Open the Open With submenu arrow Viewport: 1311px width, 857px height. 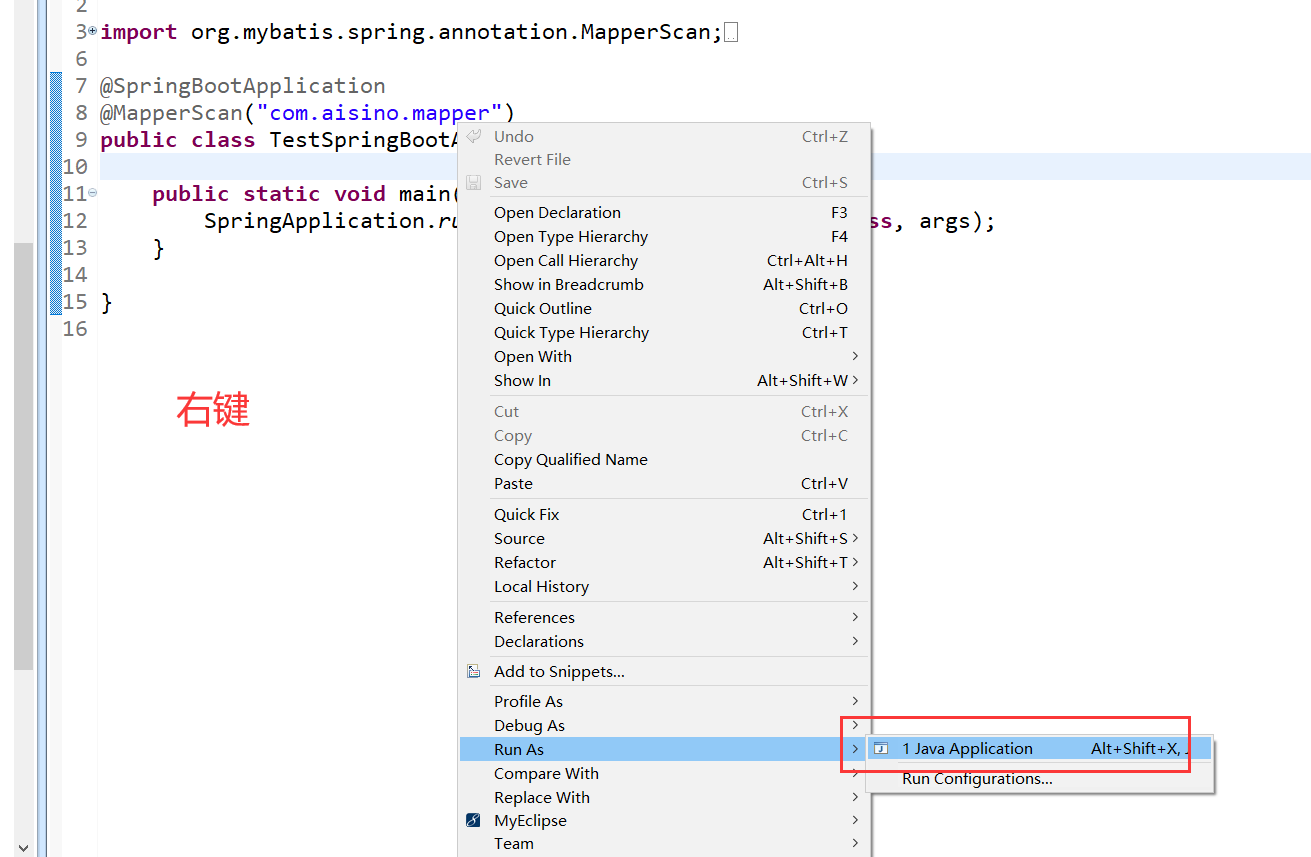point(855,356)
